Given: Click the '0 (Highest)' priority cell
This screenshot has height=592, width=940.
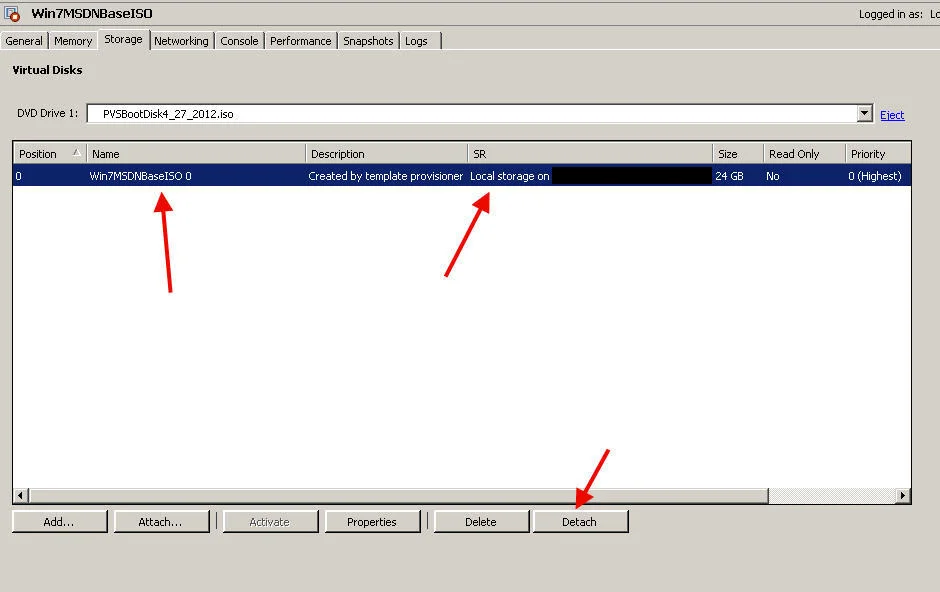Looking at the screenshot, I should (x=875, y=176).
